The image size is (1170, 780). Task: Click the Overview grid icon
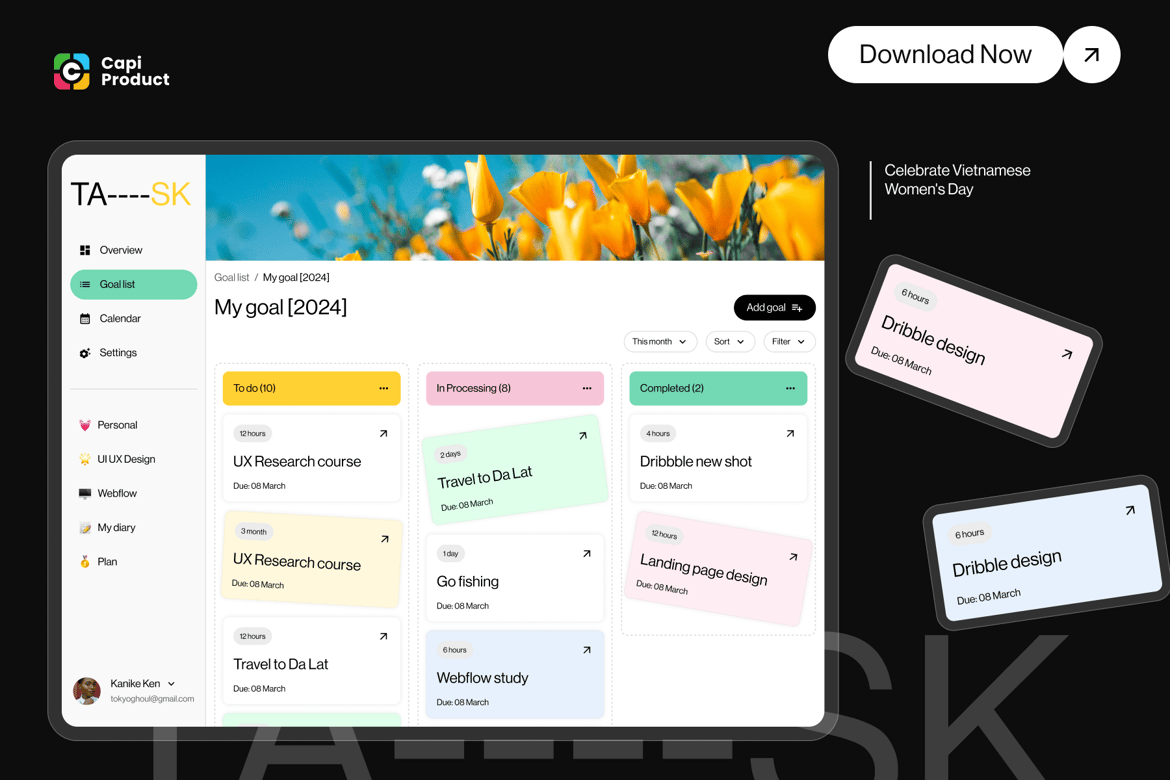click(85, 250)
